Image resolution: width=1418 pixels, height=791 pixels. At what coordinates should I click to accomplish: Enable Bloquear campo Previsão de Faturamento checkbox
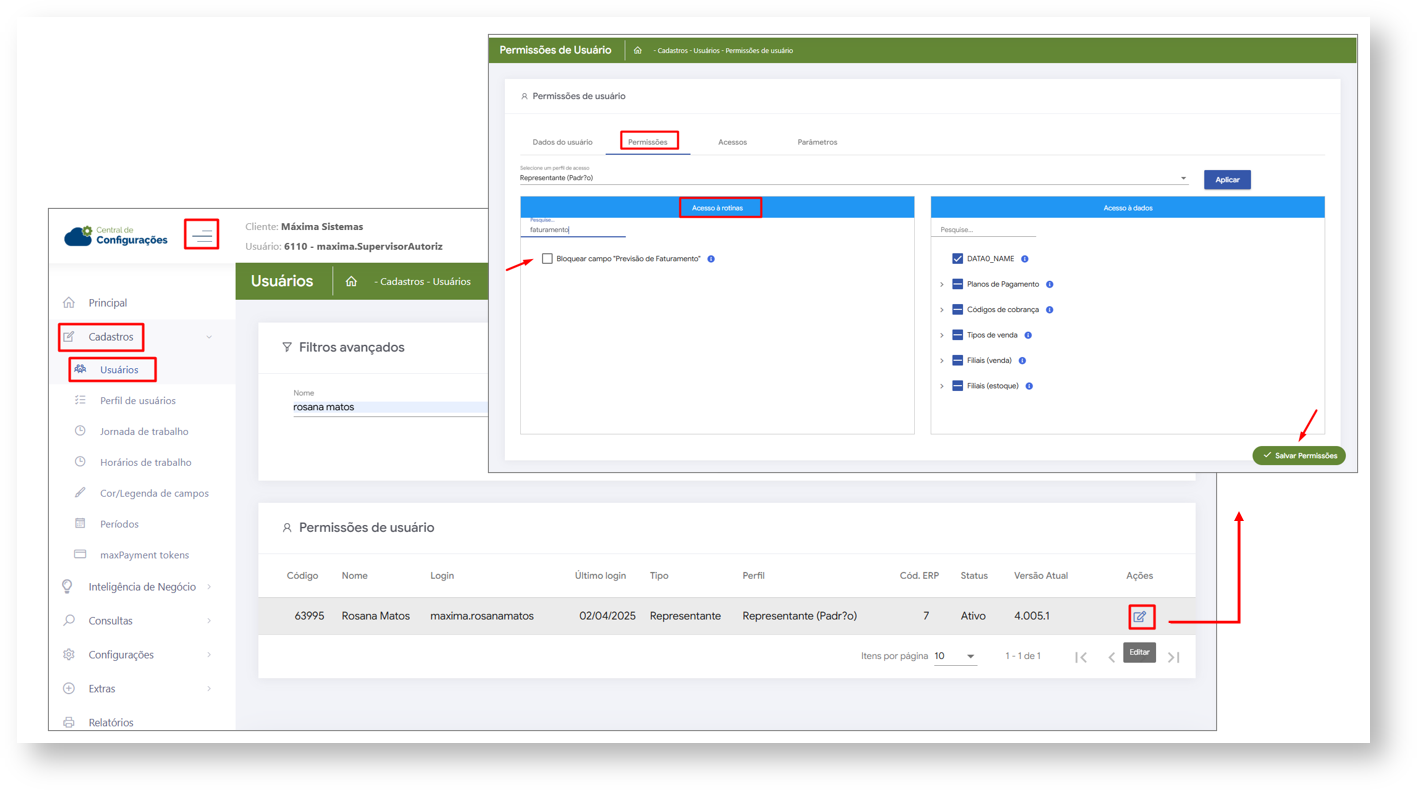tap(547, 259)
